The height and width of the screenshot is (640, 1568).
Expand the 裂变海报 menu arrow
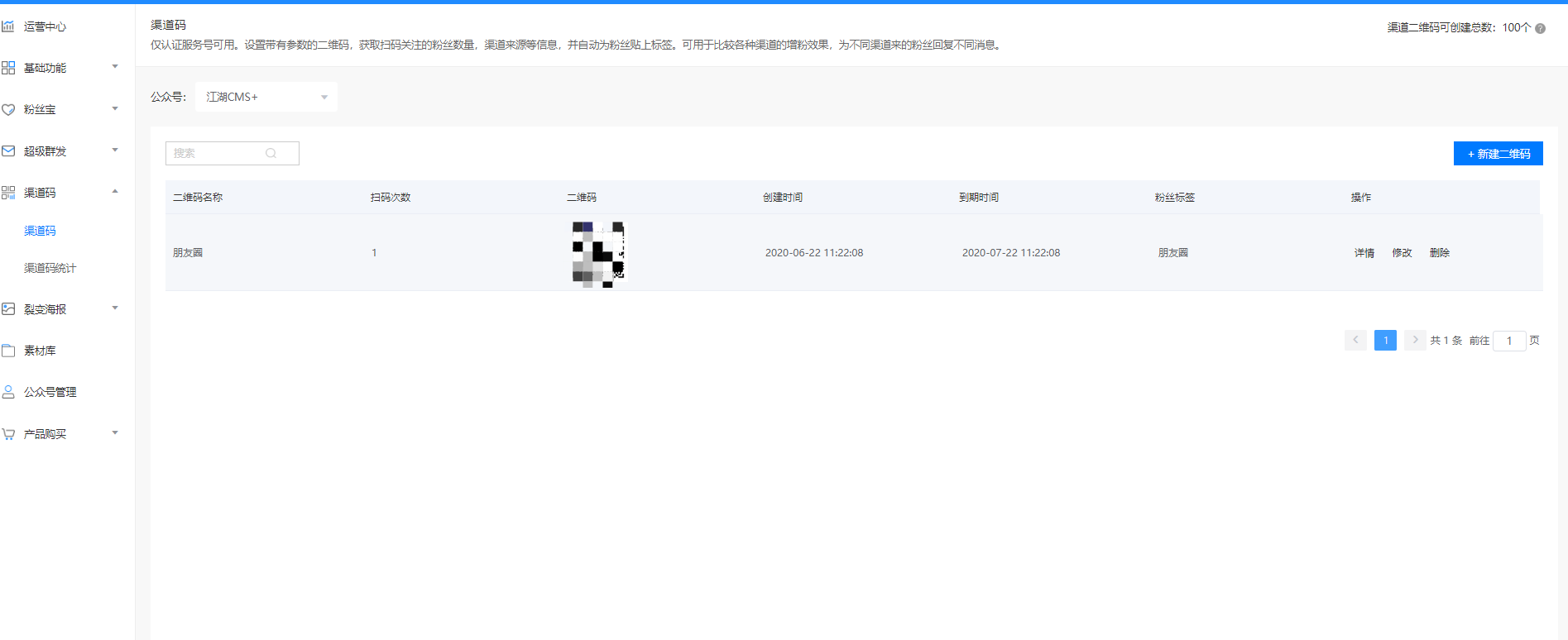[x=115, y=308]
